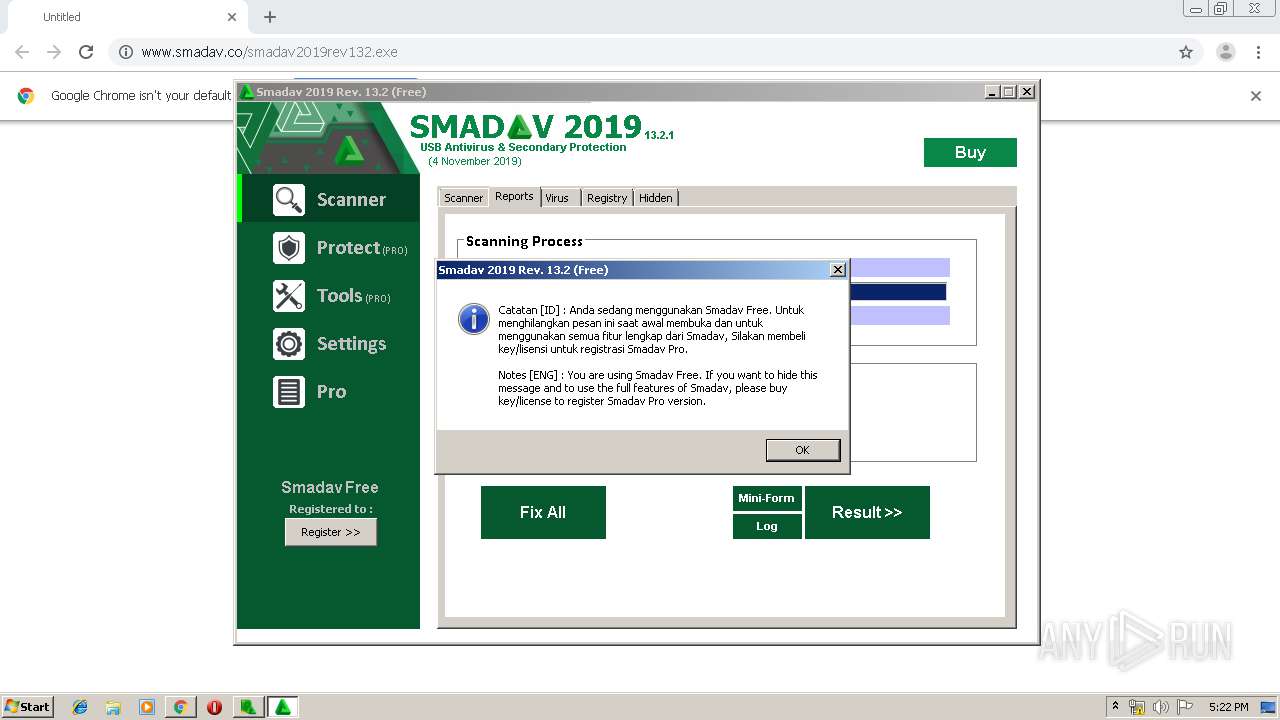1280x720 pixels.
Task: Click the wrench and screwdriver Tools icon
Action: tap(289, 296)
